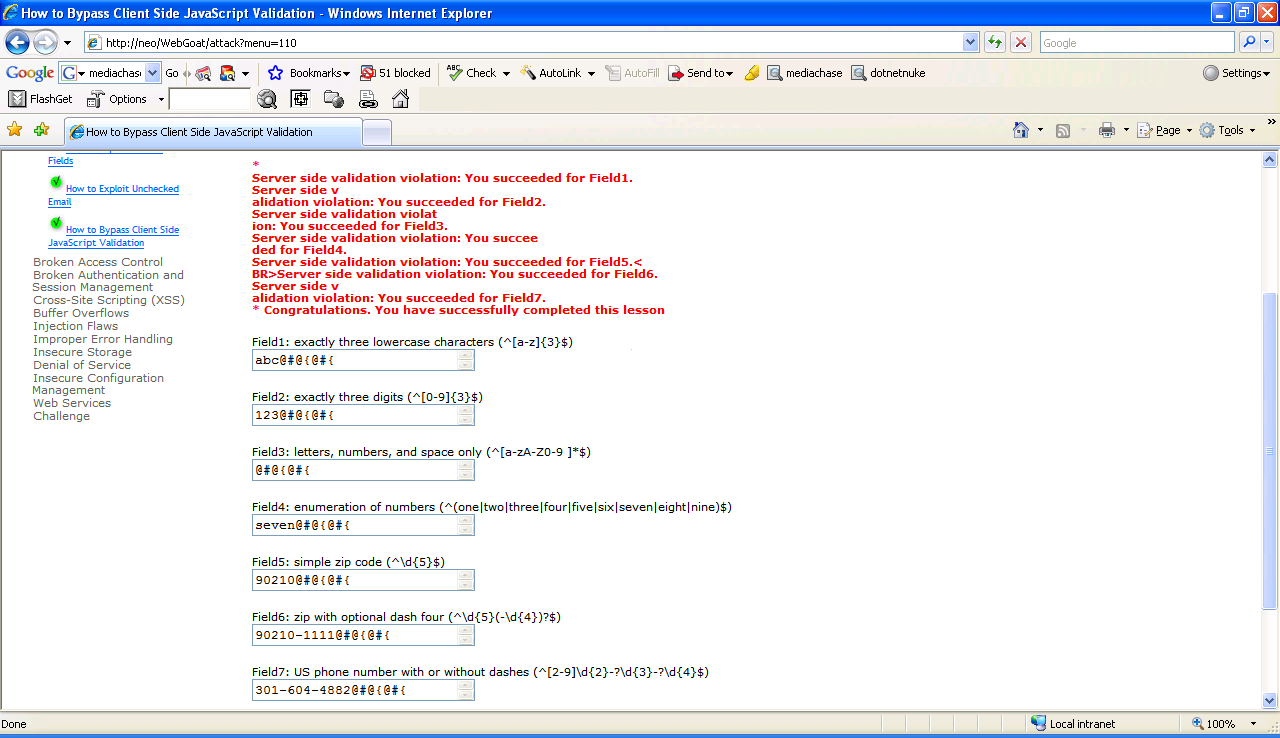Viewport: 1280px width, 738px height.
Task: Open the Page menu in command bar
Action: (1166, 130)
